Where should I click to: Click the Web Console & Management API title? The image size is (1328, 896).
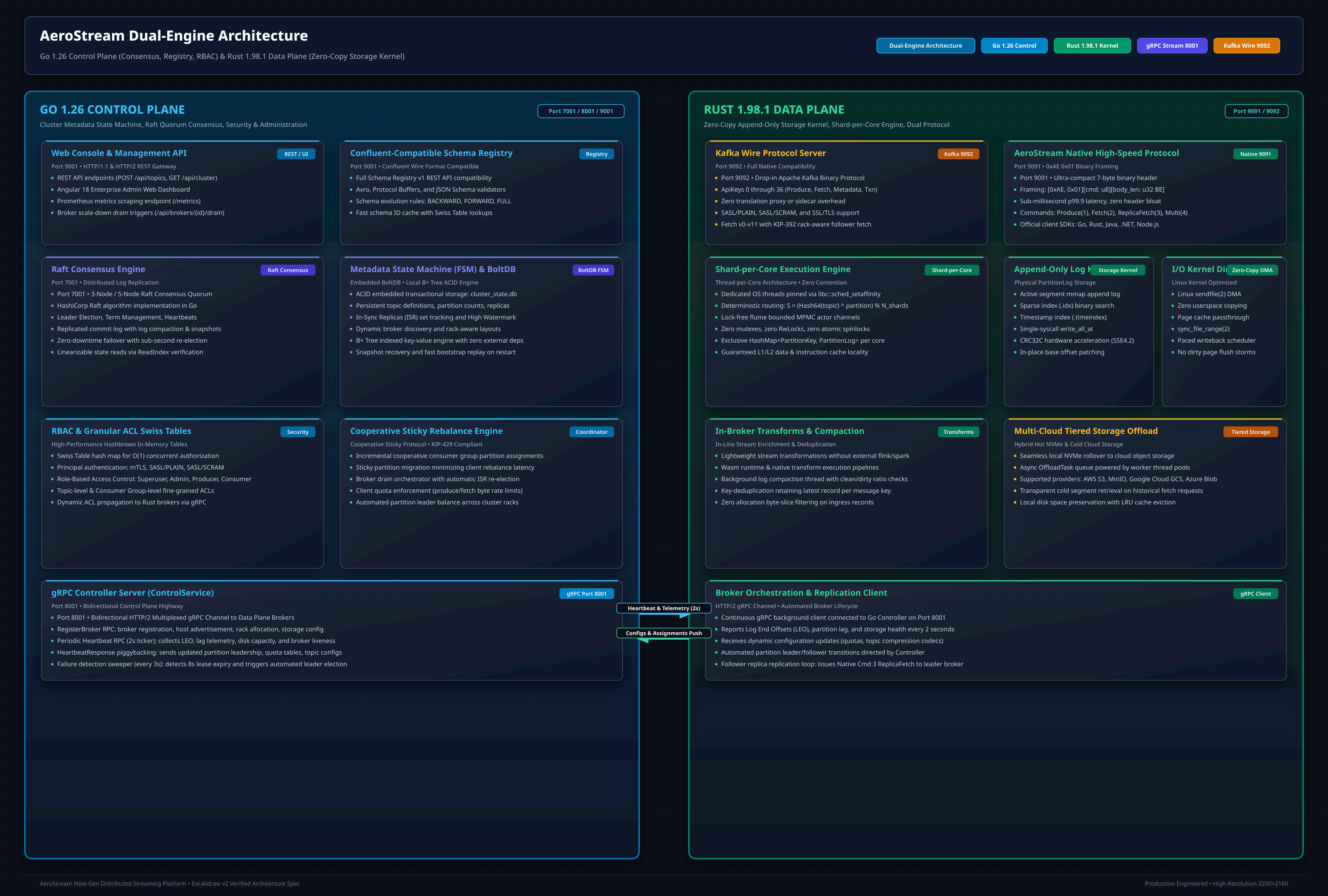point(119,153)
